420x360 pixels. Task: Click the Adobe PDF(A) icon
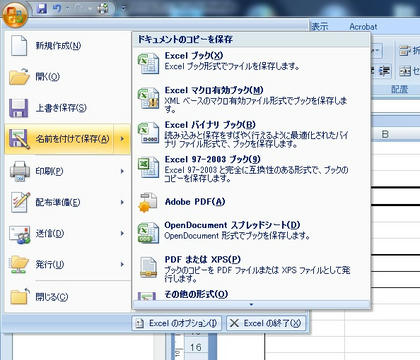pyautogui.click(x=148, y=202)
